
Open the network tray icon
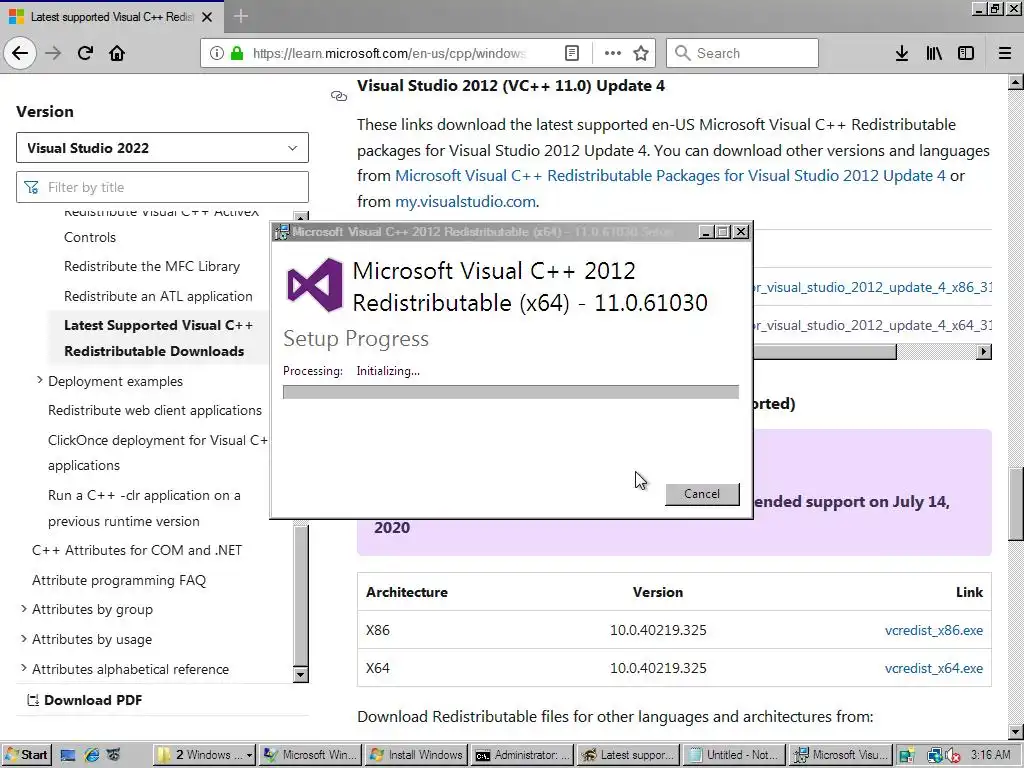tap(934, 756)
